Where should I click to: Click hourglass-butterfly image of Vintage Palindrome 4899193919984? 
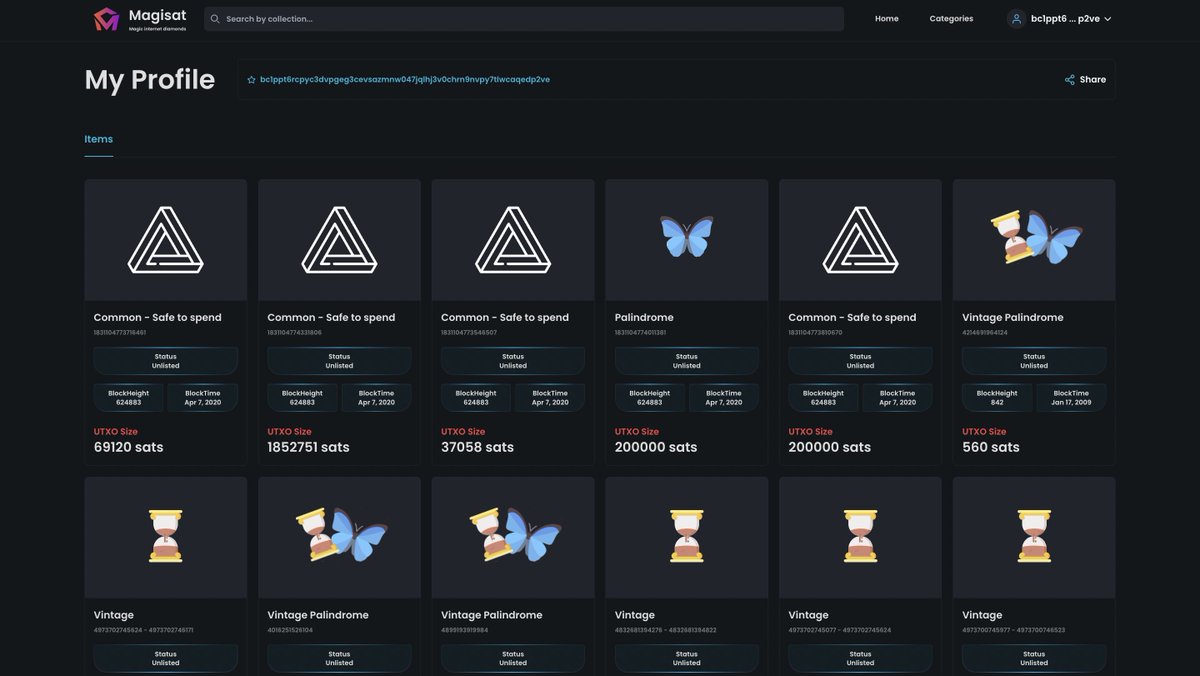point(513,535)
